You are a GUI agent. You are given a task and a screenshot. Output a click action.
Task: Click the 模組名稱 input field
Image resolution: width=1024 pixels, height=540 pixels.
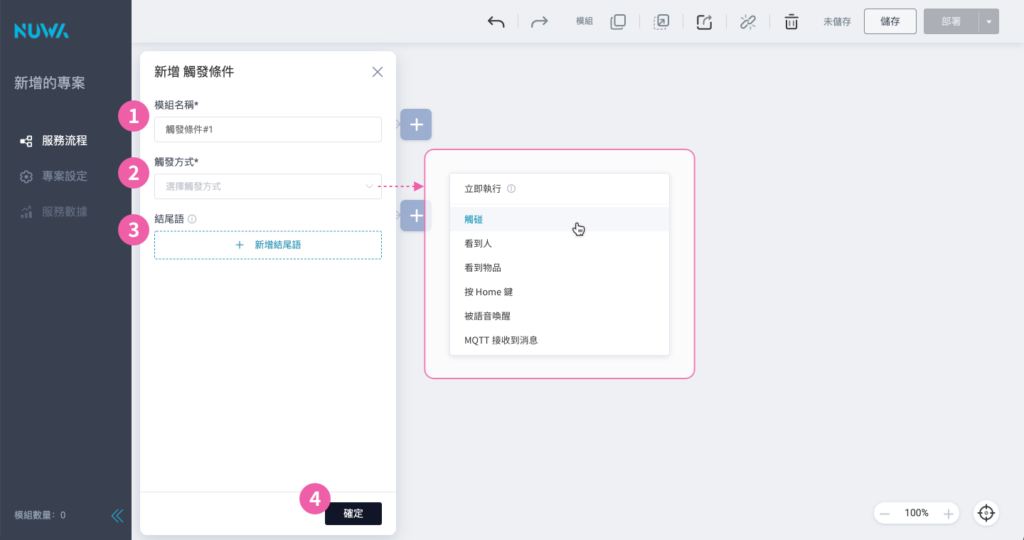(x=268, y=129)
